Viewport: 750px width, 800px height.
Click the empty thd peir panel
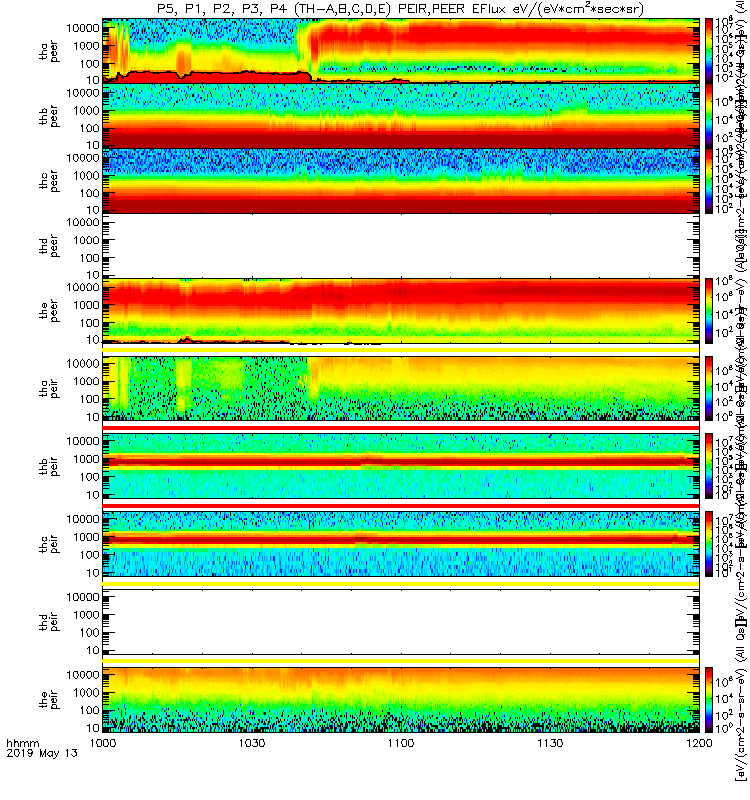click(401, 621)
